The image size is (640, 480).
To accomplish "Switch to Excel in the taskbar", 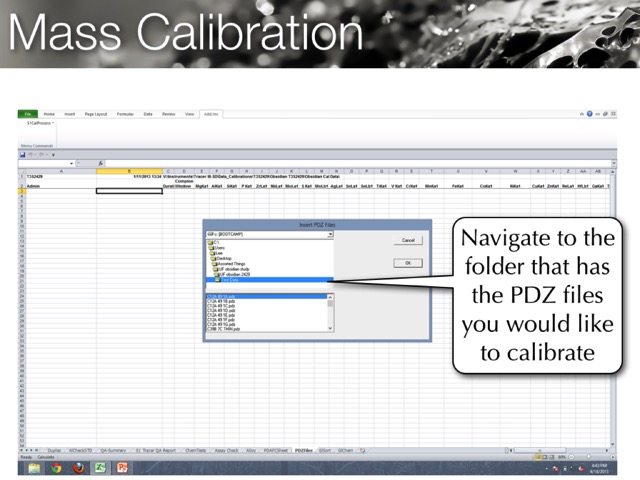I will (100, 467).
